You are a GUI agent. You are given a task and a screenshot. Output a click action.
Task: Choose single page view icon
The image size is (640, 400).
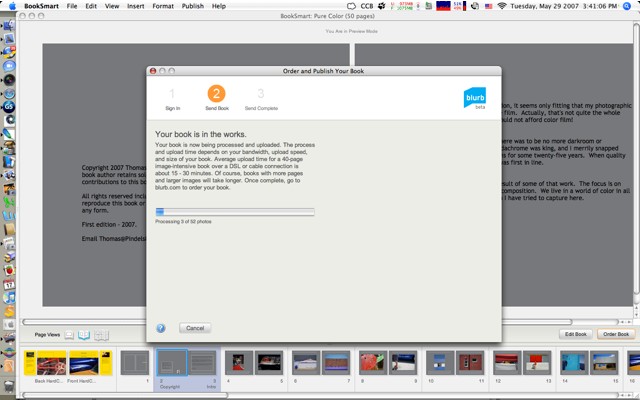pos(69,335)
